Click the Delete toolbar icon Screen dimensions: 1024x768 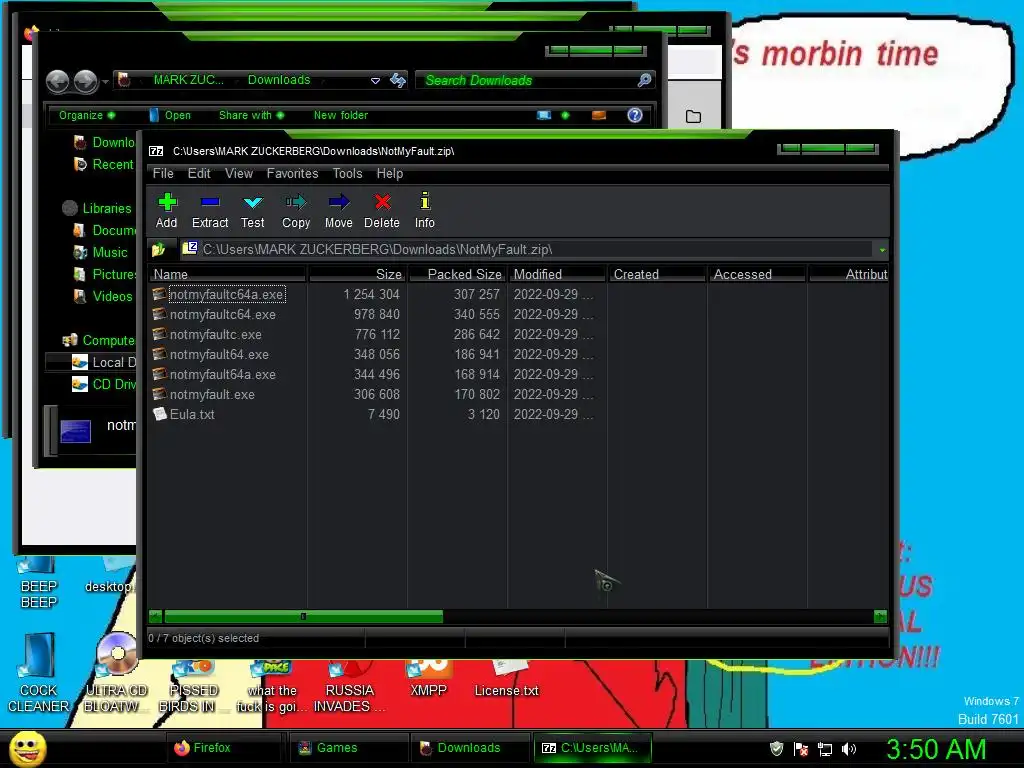coord(382,210)
